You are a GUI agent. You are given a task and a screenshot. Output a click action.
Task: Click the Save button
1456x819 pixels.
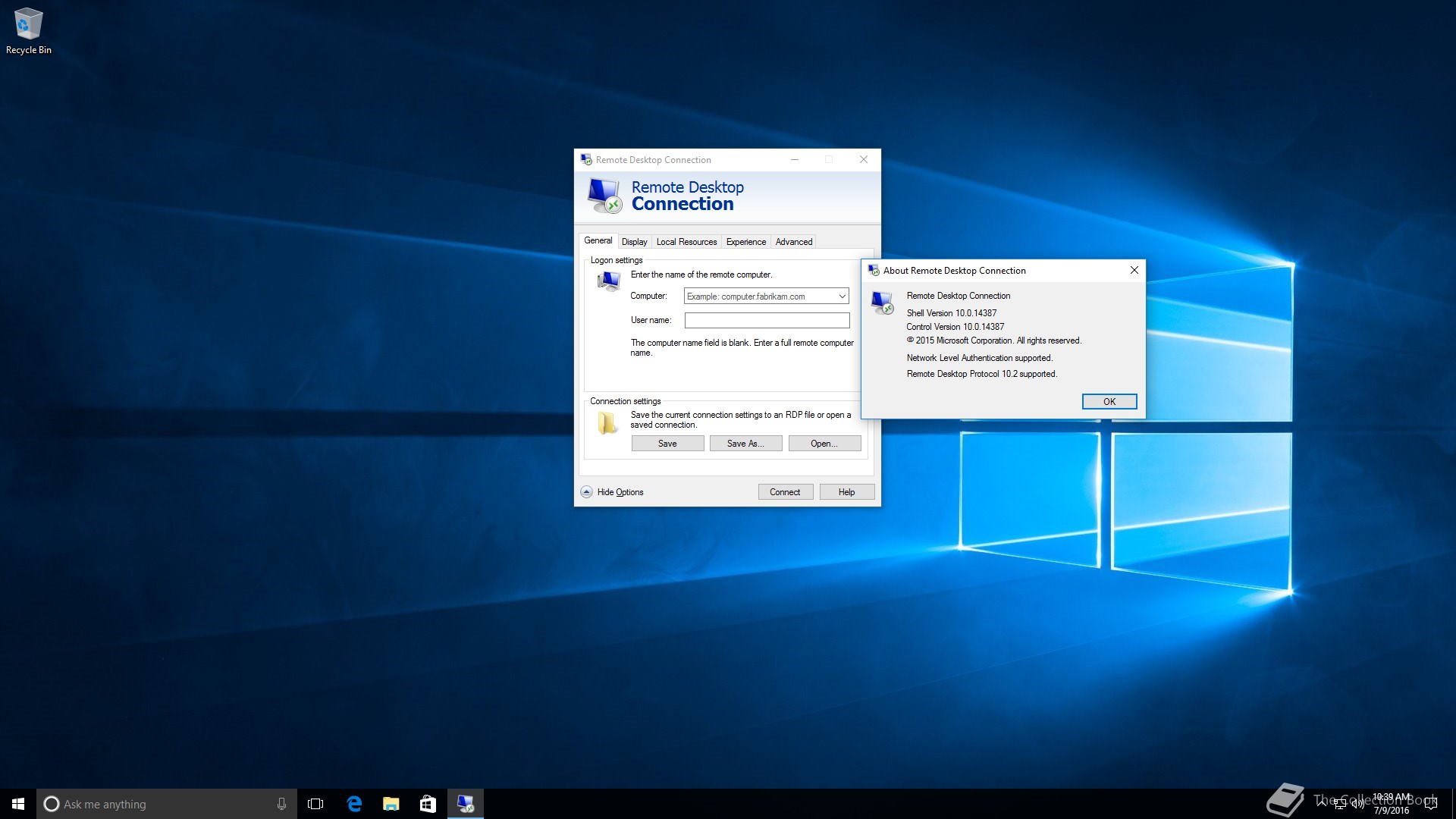pos(667,444)
